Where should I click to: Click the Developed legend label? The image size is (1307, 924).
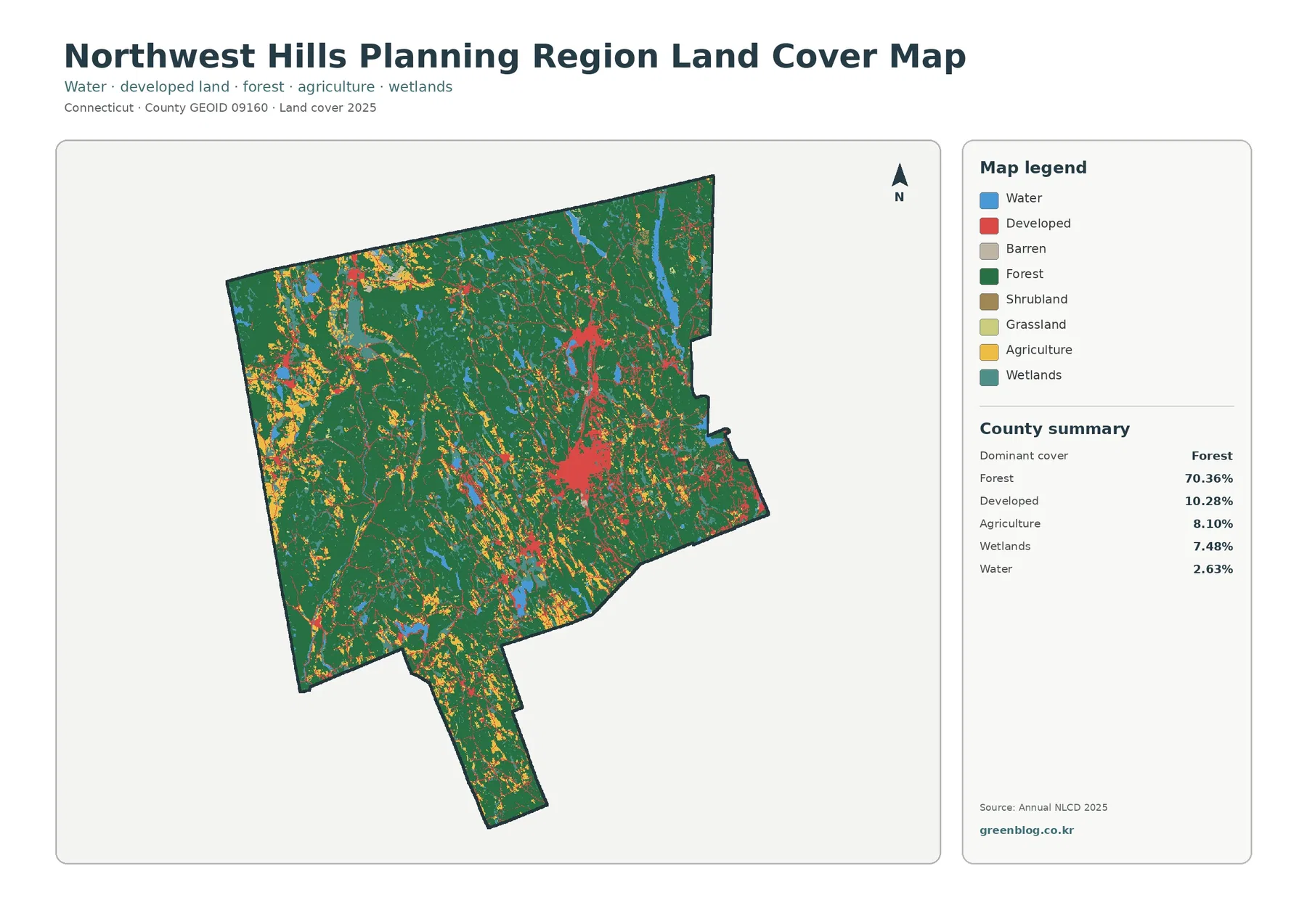pos(1038,224)
